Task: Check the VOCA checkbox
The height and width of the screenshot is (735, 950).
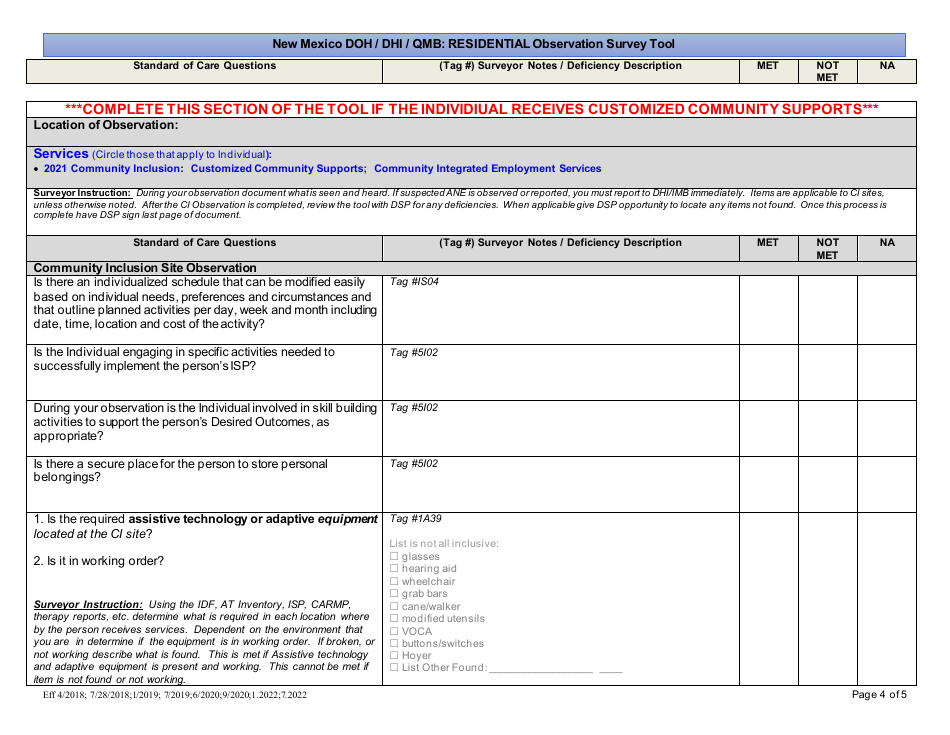Action: pos(394,630)
